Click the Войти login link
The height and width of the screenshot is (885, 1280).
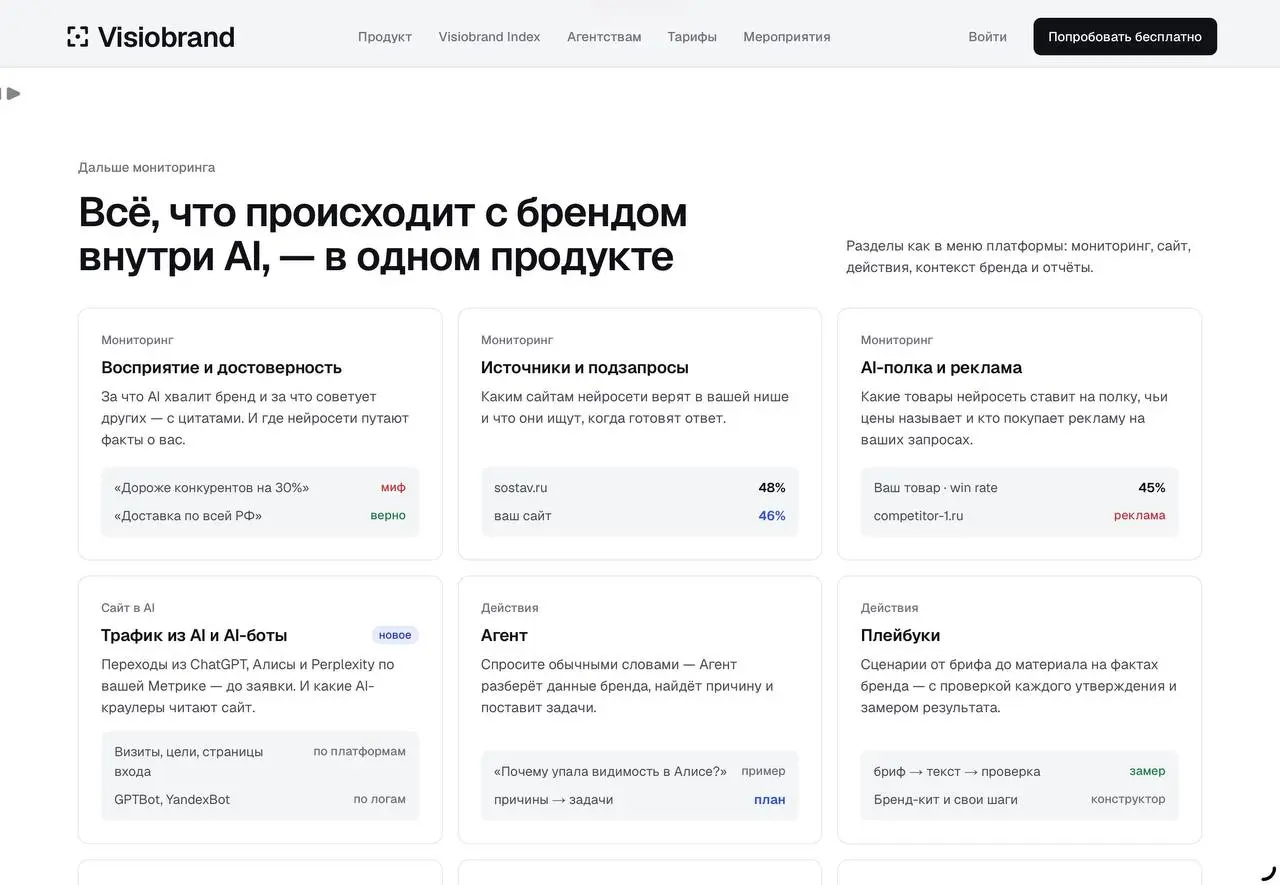(x=987, y=37)
